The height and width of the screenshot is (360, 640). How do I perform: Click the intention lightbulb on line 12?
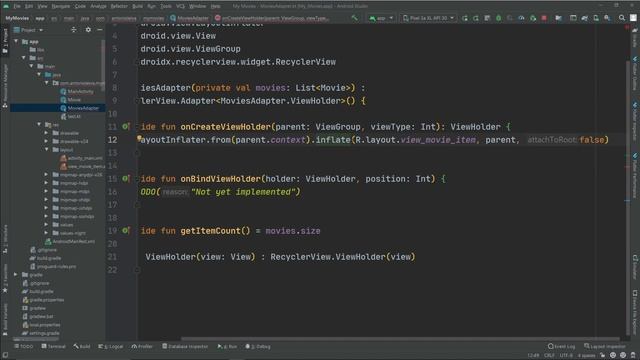click(x=139, y=138)
